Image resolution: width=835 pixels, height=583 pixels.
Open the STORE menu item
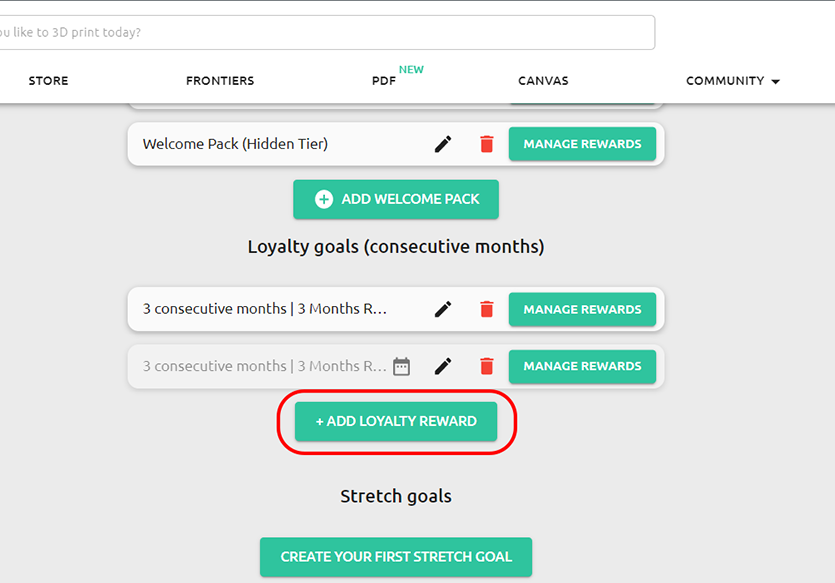48,80
